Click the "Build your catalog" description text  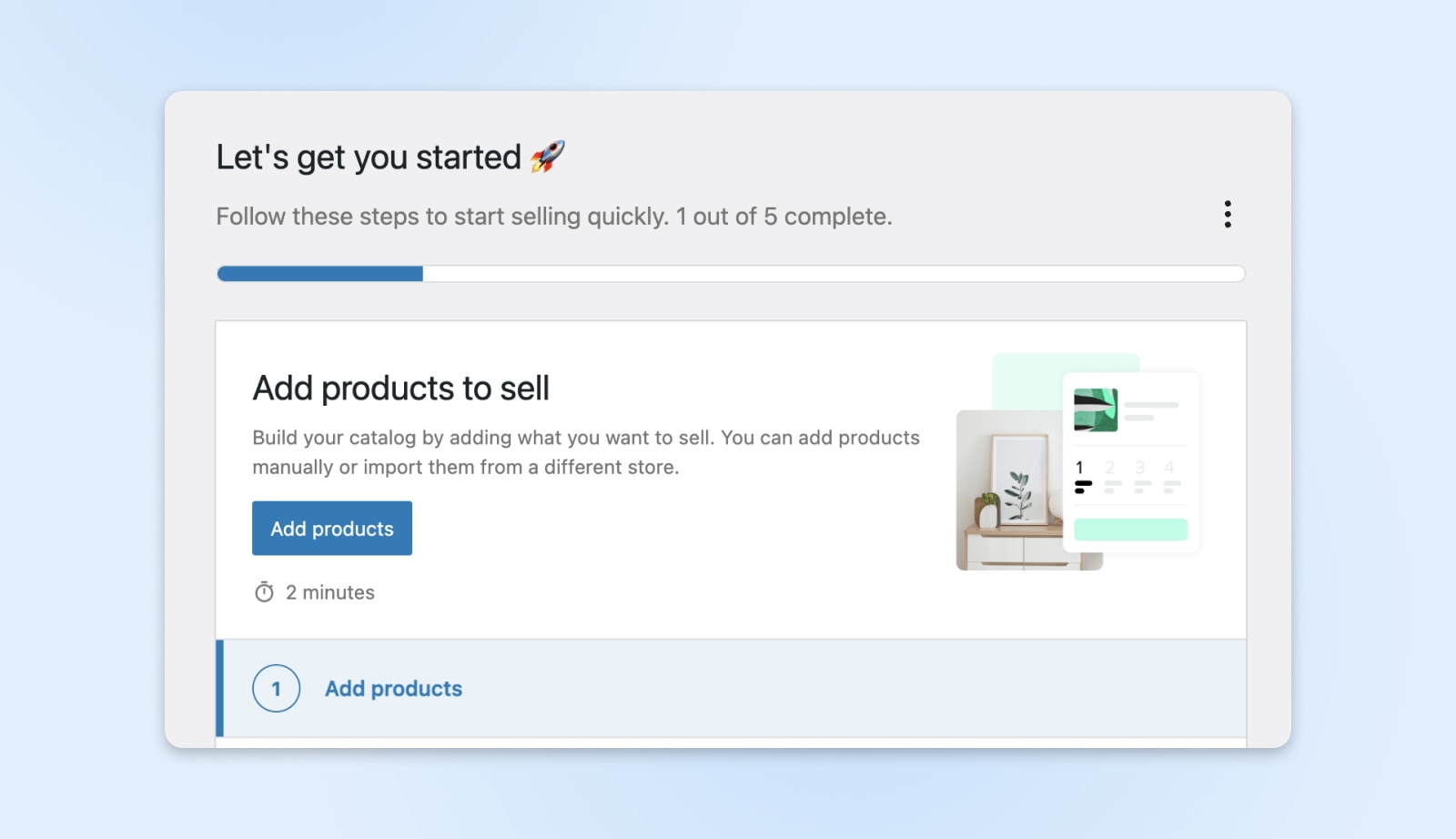click(585, 452)
